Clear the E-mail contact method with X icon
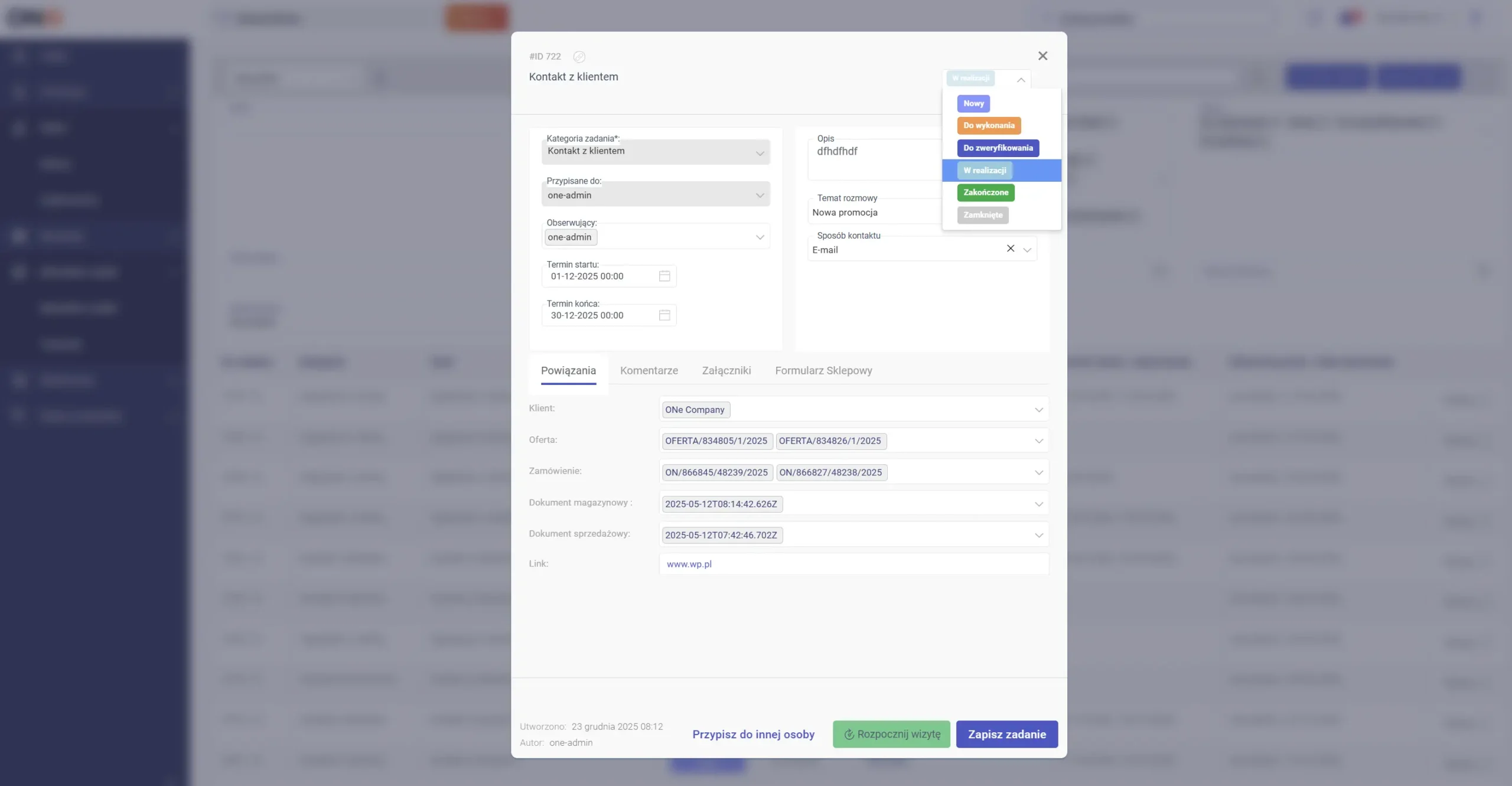Viewport: 1512px width, 786px height. [1011, 249]
